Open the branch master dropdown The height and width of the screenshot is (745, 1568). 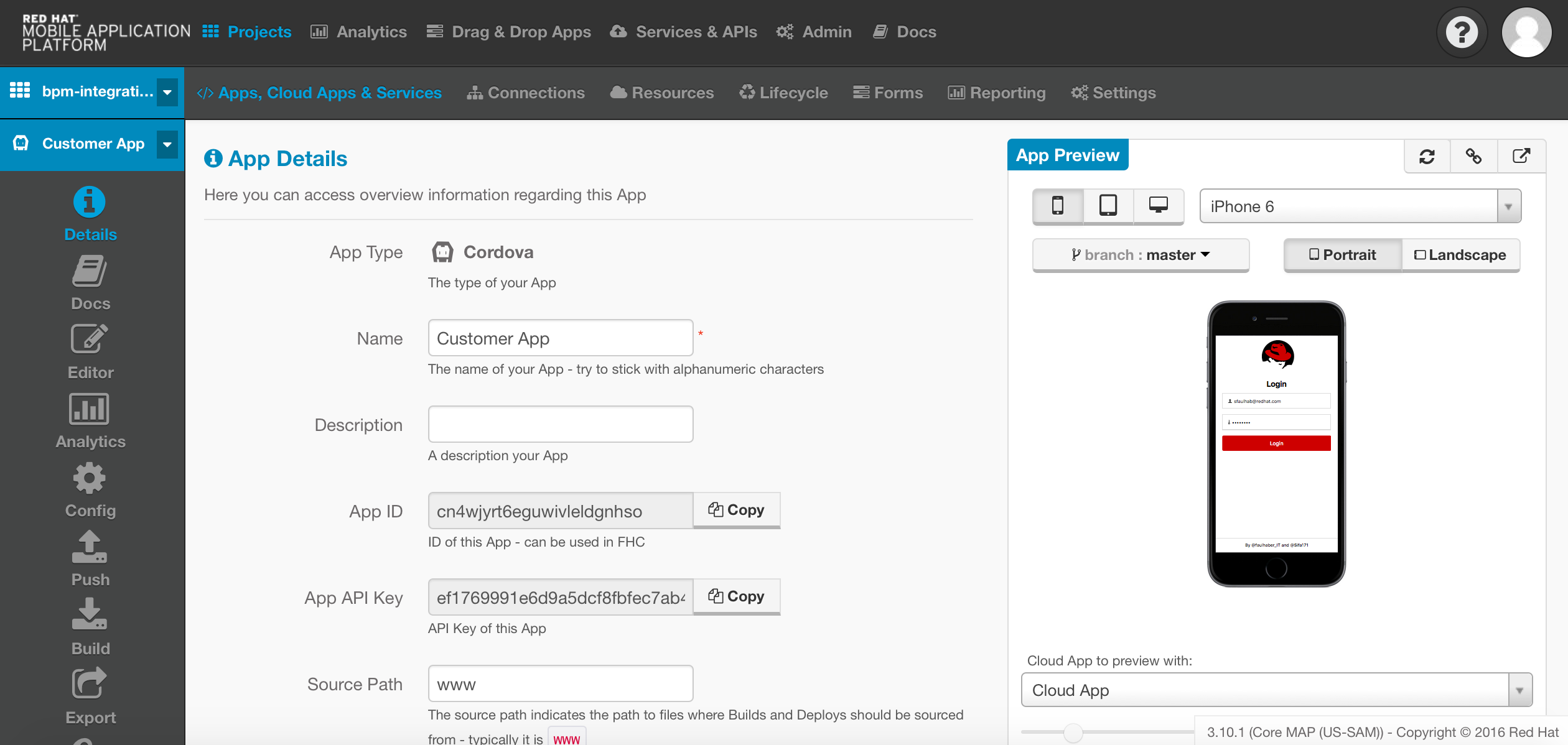tap(1141, 255)
